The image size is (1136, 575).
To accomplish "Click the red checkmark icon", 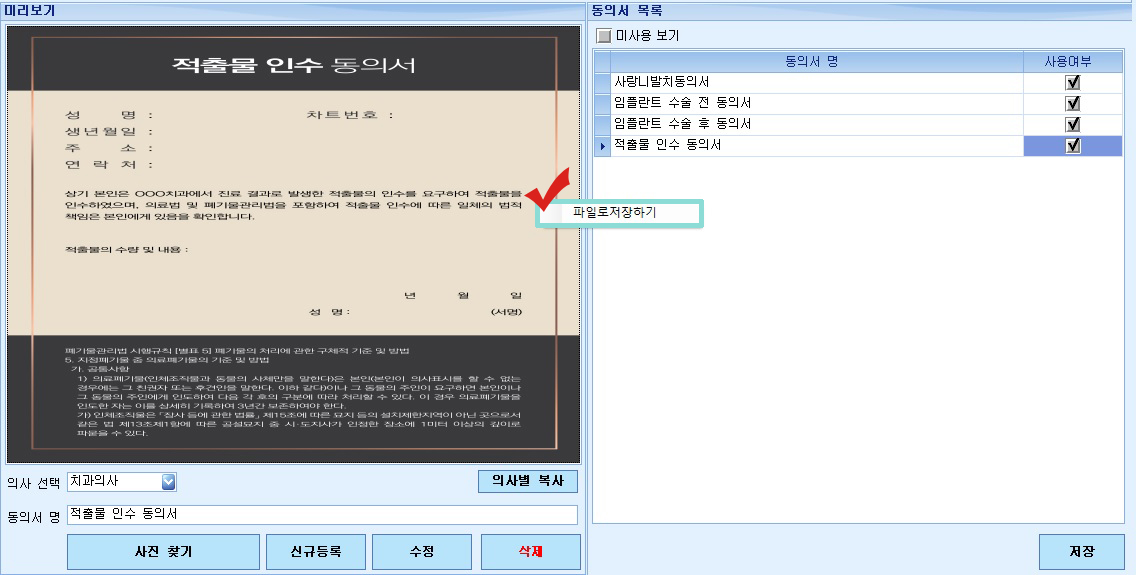I will pos(548,188).
